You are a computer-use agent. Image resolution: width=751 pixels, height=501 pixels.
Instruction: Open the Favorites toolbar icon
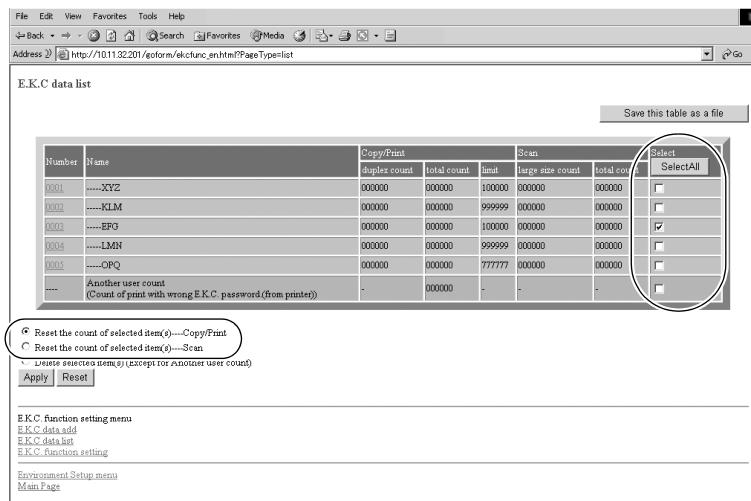pyautogui.click(x=217, y=35)
